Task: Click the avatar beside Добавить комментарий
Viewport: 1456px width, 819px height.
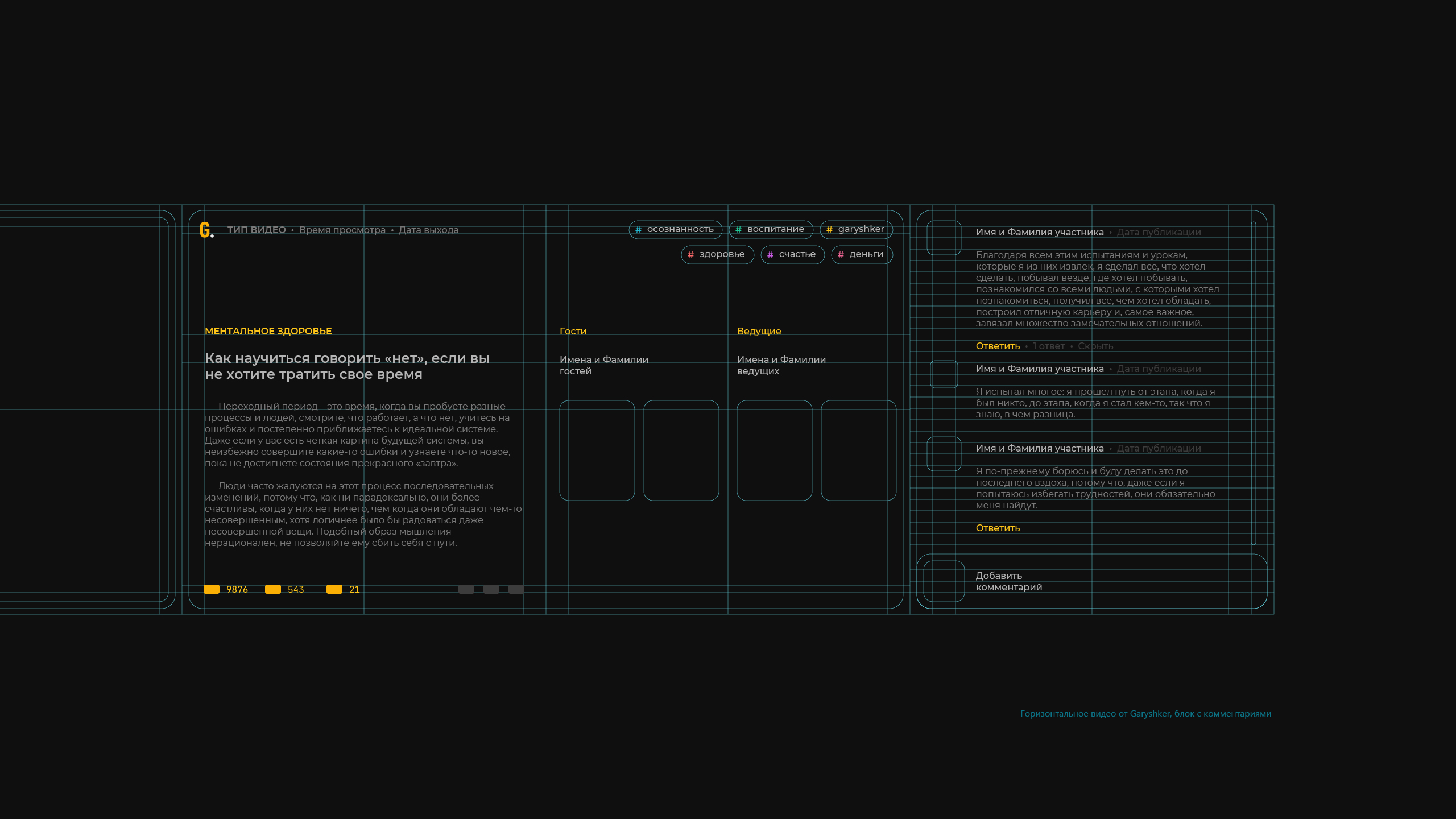Action: (x=944, y=581)
